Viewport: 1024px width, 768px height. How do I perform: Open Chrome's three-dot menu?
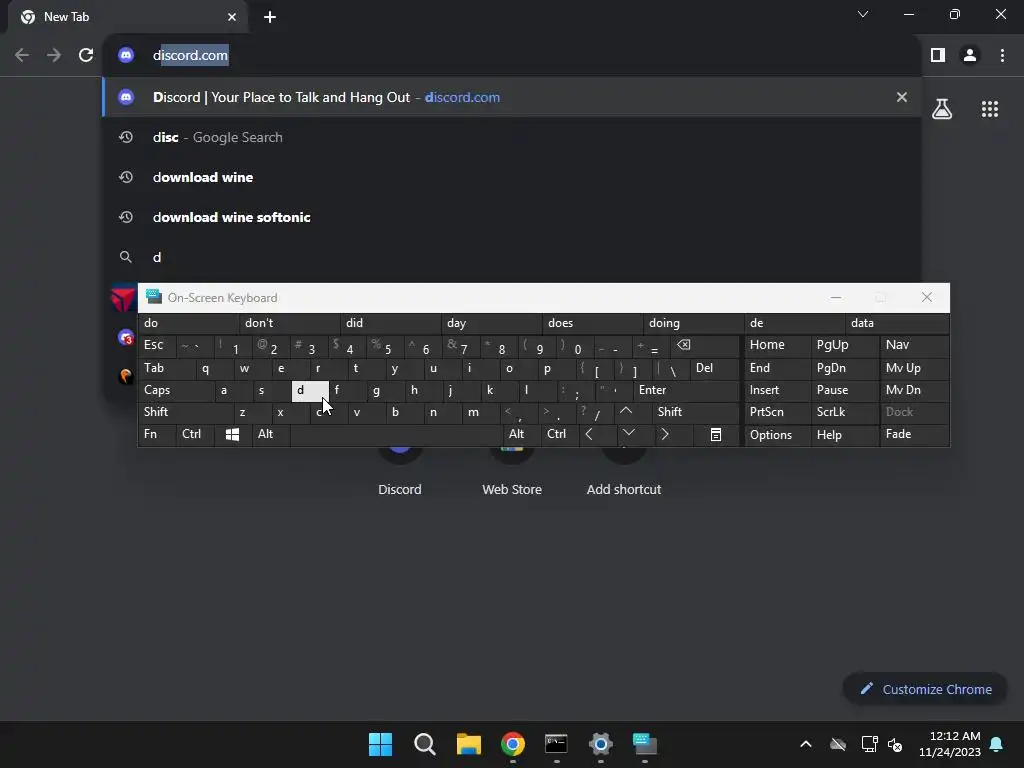[x=1002, y=56]
